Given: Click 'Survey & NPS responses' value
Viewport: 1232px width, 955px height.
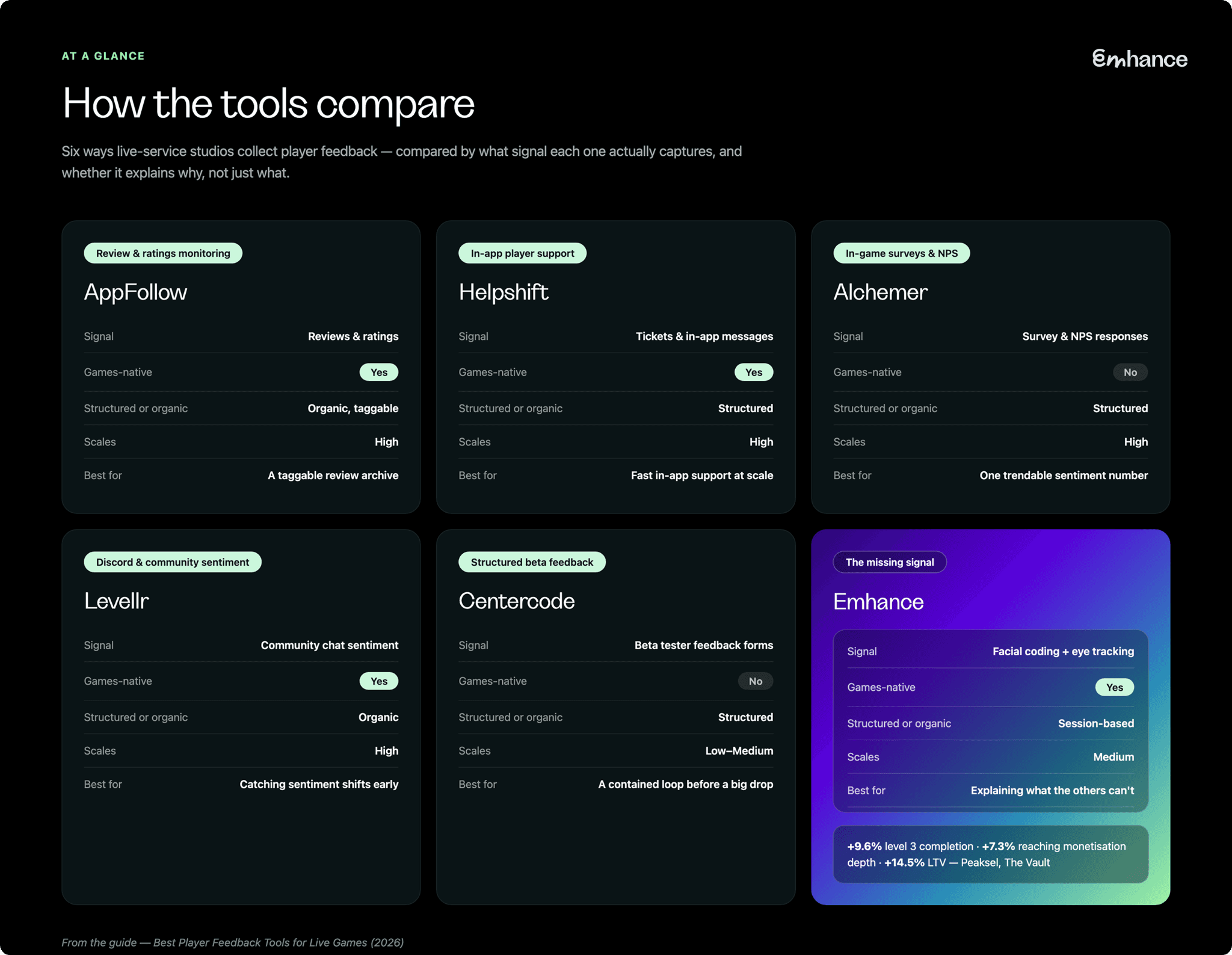Looking at the screenshot, I should [x=1085, y=336].
